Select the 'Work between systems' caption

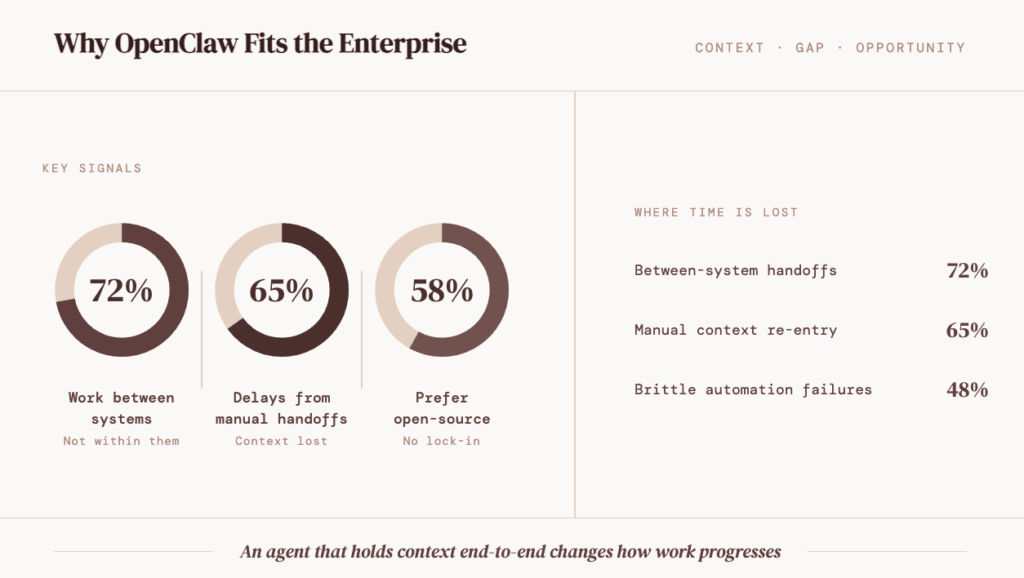121,408
